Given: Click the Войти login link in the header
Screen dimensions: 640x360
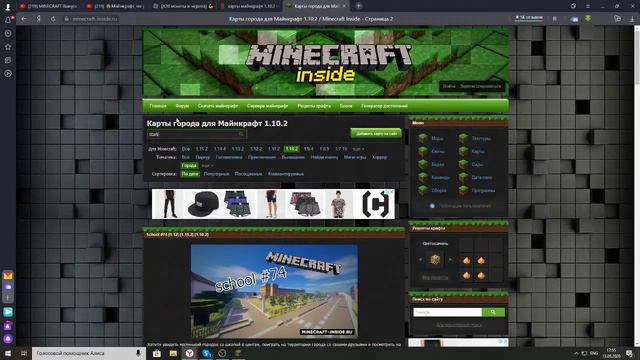Looking at the screenshot, I should click(449, 87).
